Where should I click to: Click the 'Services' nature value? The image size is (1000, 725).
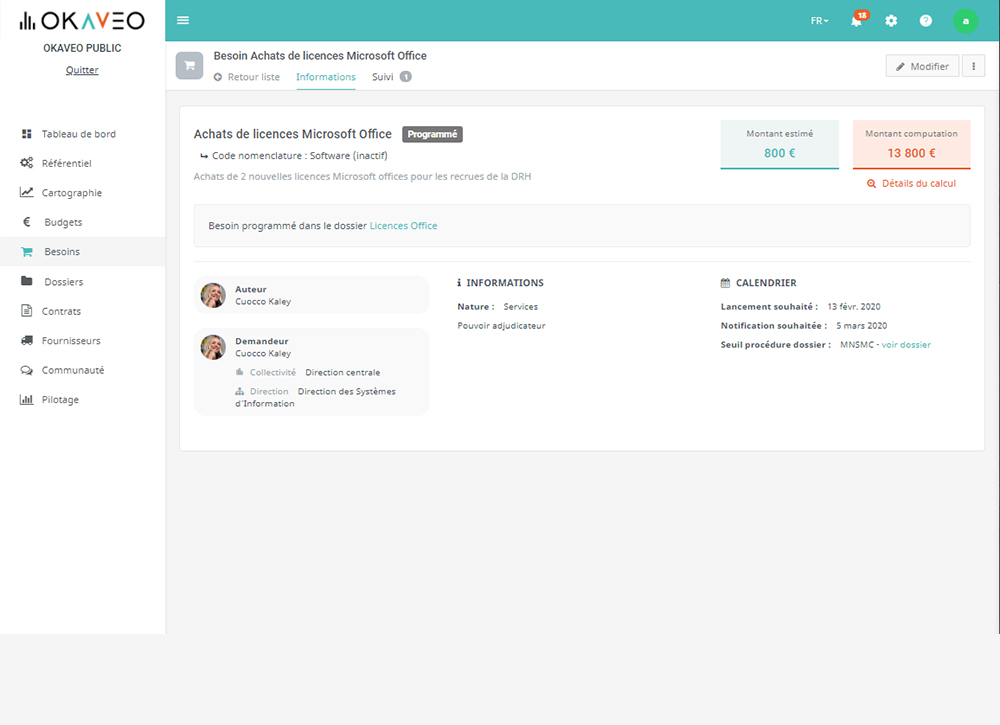tap(520, 307)
